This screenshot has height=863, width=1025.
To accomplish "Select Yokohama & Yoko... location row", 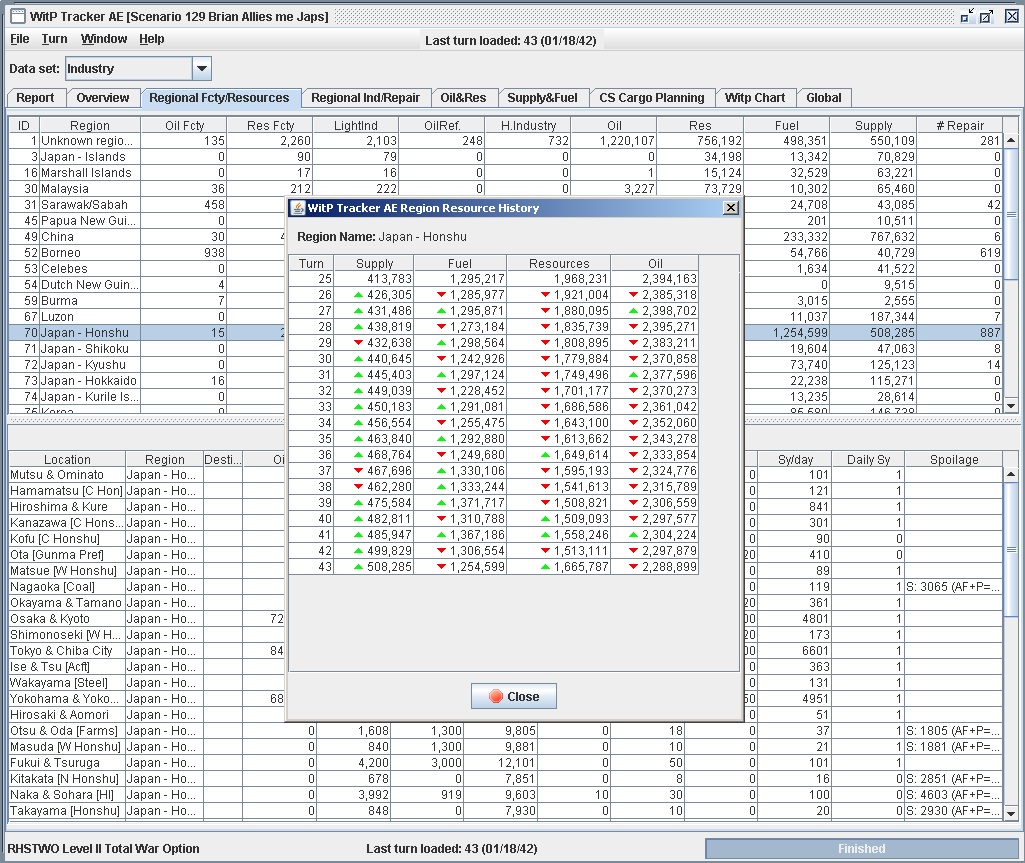I will [146, 699].
